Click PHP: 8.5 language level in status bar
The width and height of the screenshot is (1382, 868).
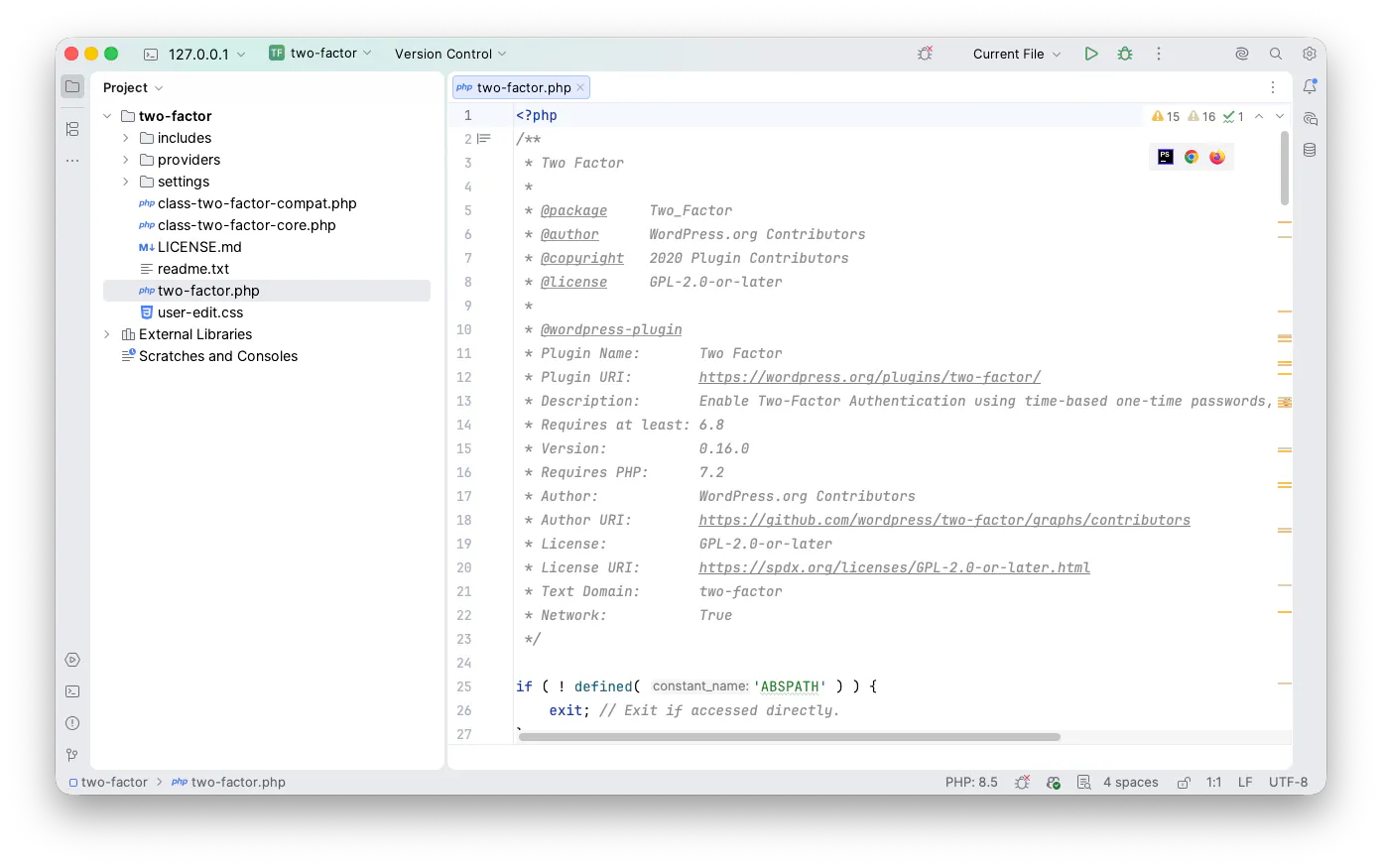pyautogui.click(x=971, y=782)
